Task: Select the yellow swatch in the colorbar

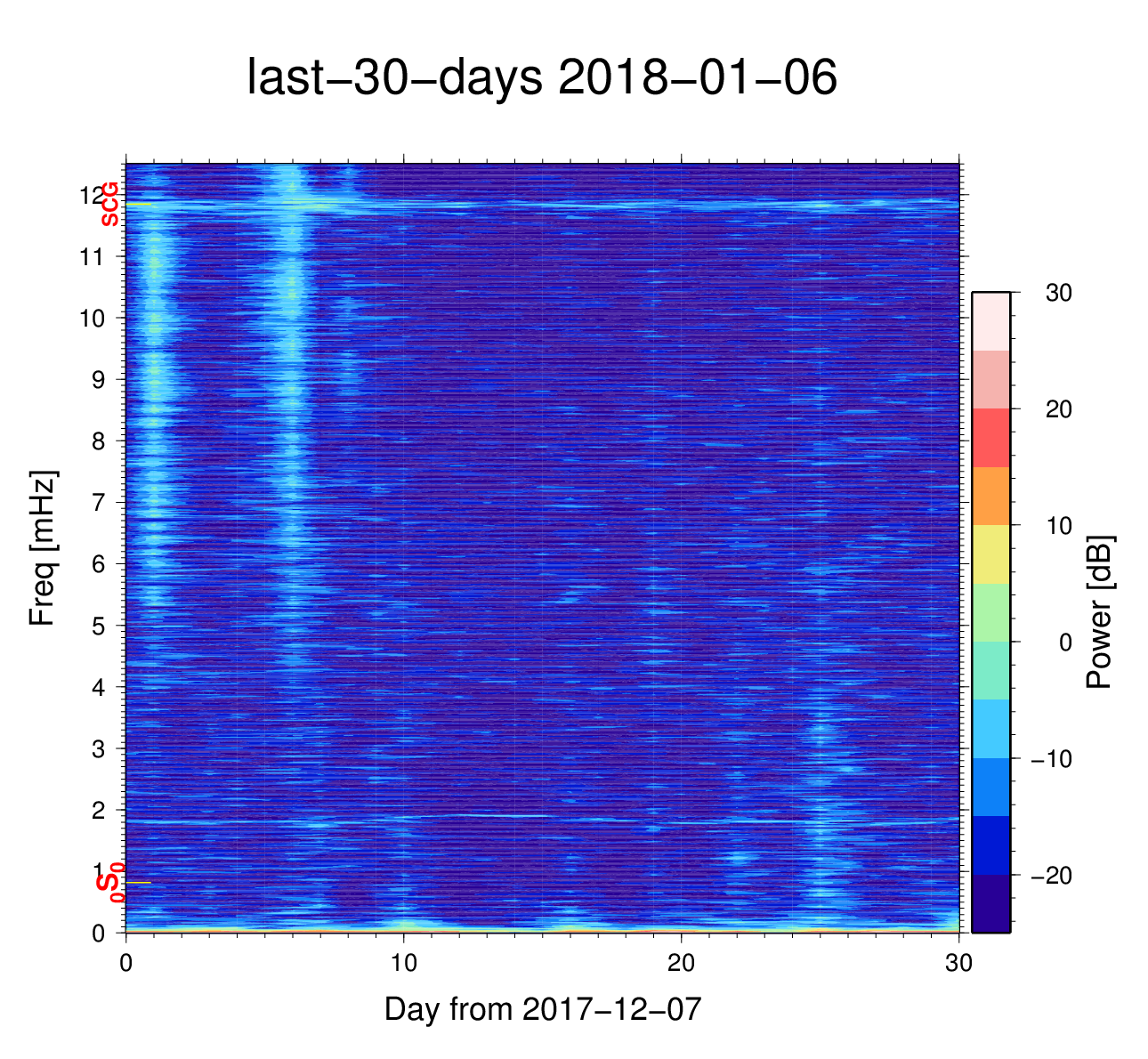Action: pyautogui.click(x=990, y=554)
